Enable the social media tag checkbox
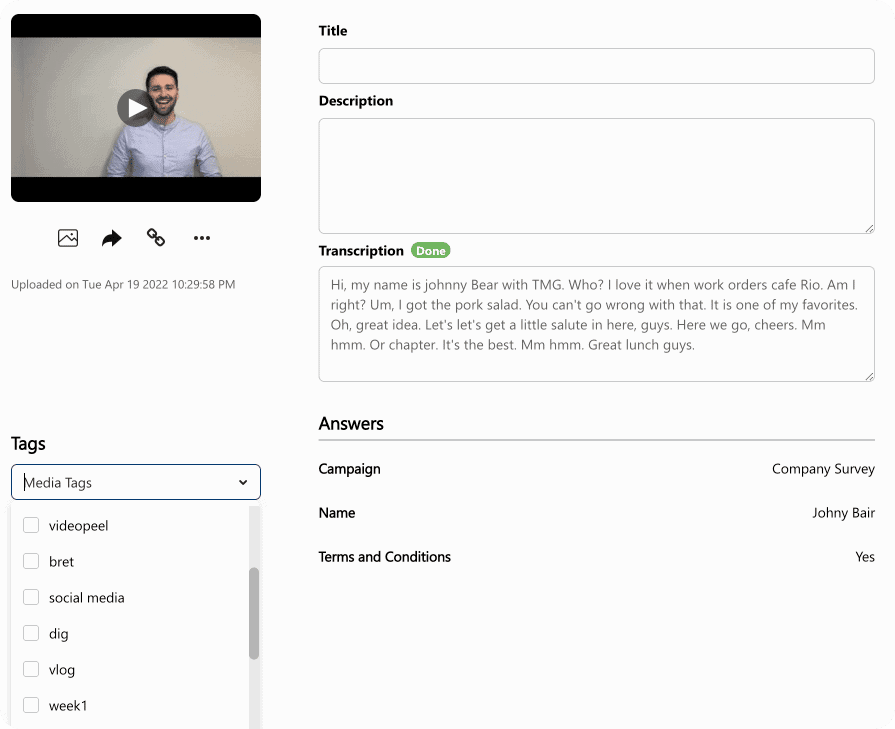 coord(31,597)
